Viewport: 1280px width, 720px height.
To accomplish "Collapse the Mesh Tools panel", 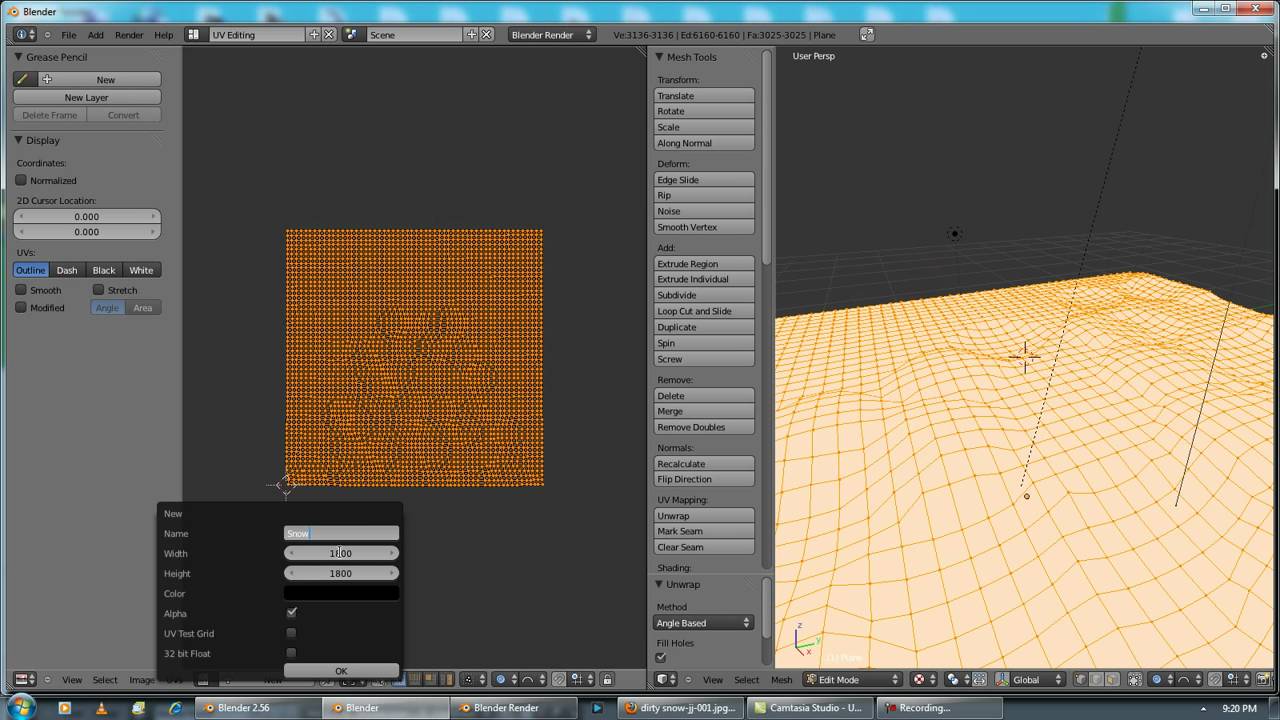I will point(659,57).
